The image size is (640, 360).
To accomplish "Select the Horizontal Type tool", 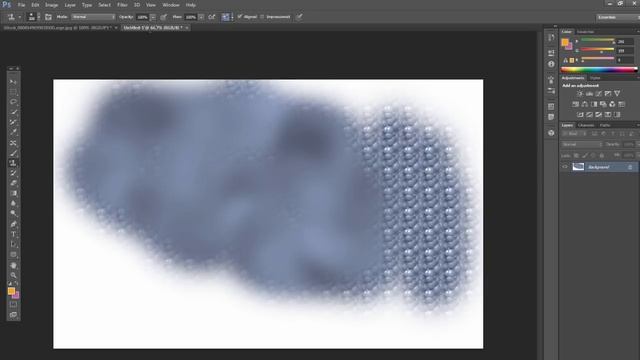I will click(x=13, y=234).
